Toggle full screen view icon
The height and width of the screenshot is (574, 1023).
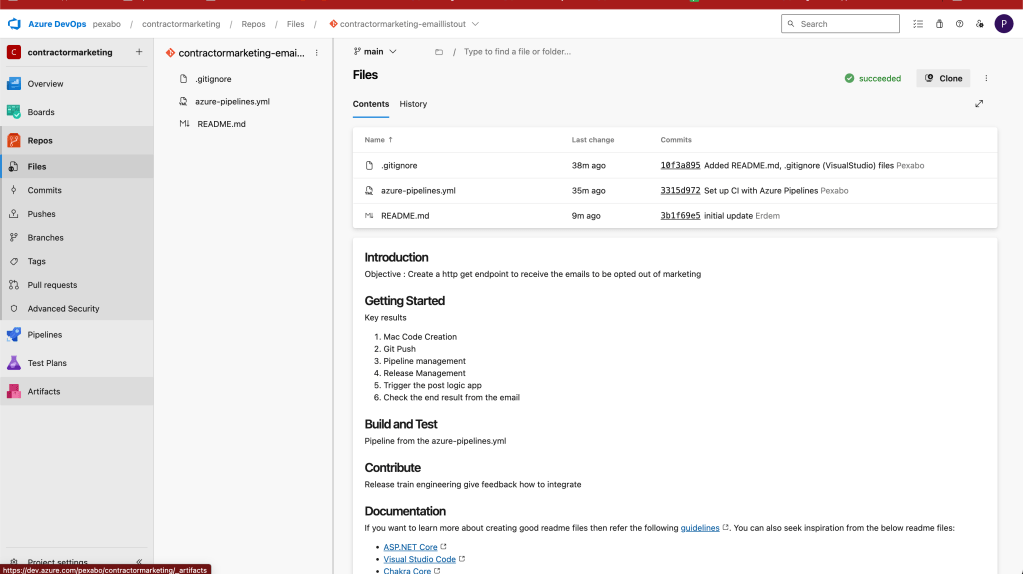click(979, 104)
